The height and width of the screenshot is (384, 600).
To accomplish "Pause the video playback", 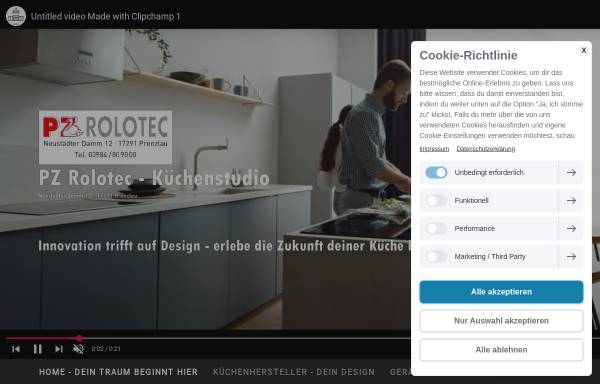I will point(38,349).
